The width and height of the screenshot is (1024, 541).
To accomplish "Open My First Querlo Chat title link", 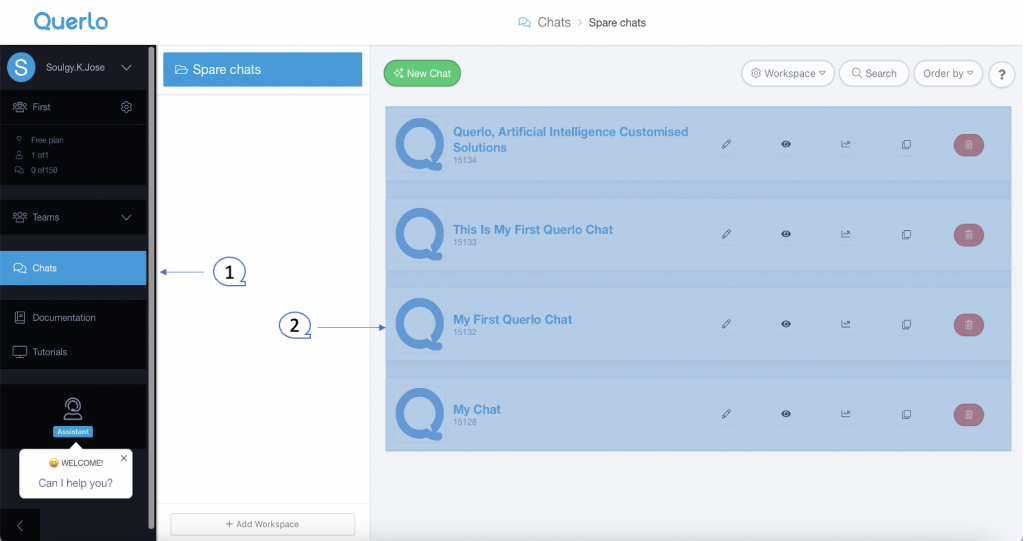I will pos(513,320).
